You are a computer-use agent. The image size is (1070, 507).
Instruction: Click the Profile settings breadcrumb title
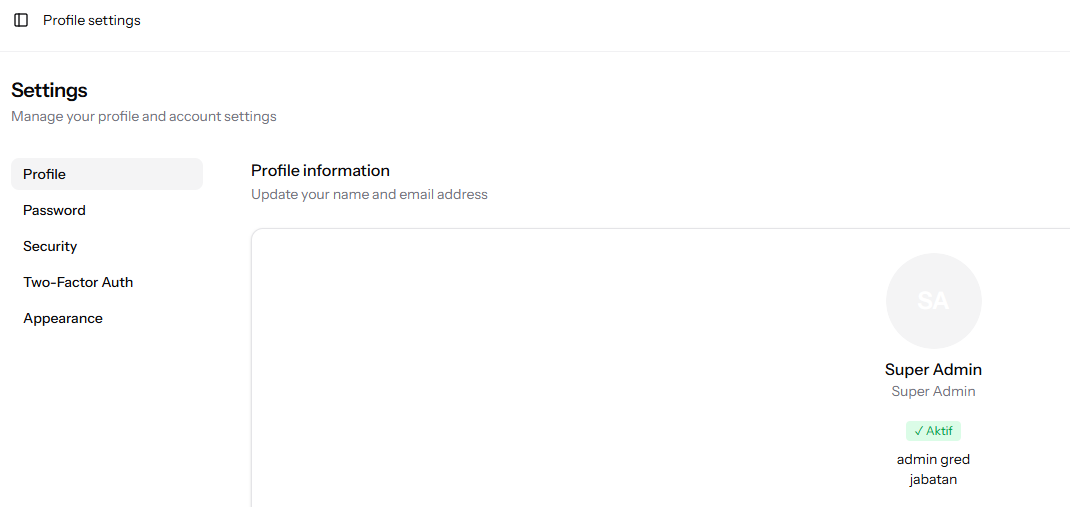(92, 20)
